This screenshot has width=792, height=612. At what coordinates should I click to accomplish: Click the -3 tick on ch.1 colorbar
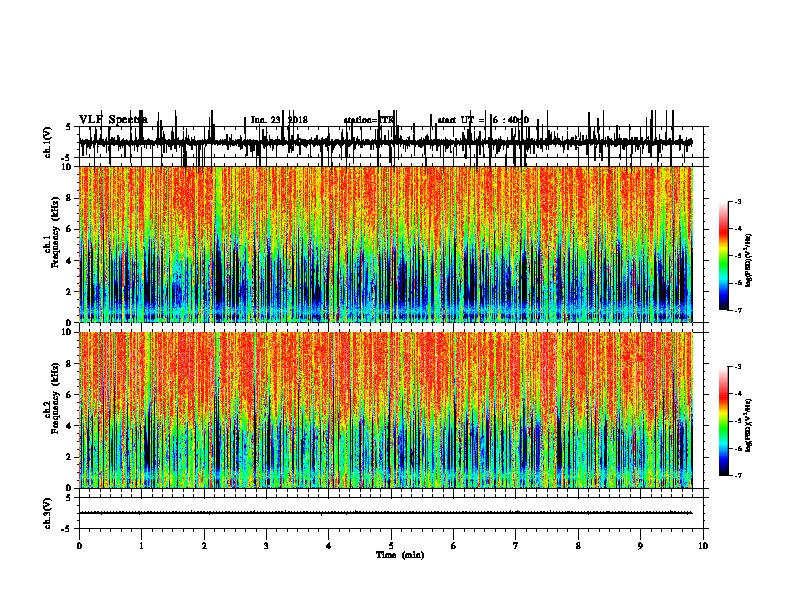tap(738, 202)
